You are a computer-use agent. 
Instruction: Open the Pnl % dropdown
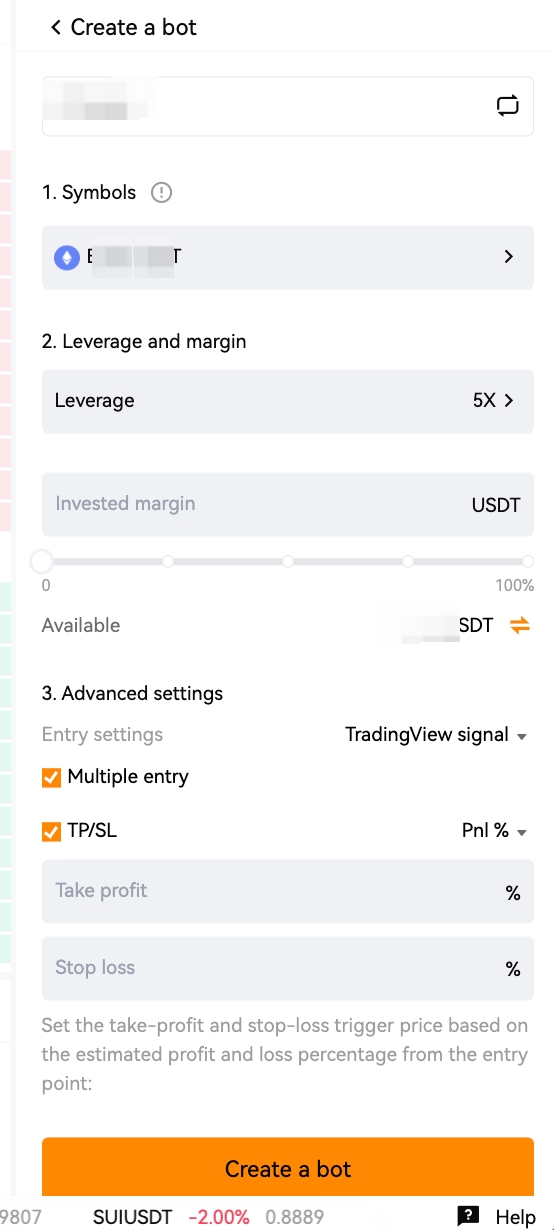[494, 831]
